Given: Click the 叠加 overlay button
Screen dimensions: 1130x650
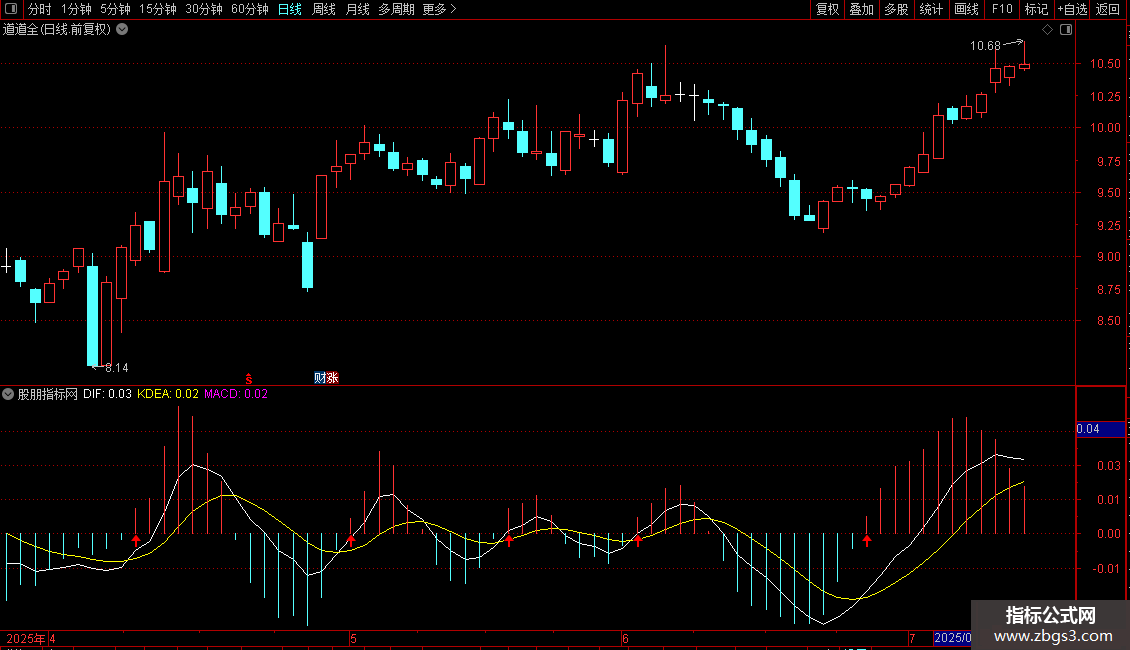Looking at the screenshot, I should point(862,9).
